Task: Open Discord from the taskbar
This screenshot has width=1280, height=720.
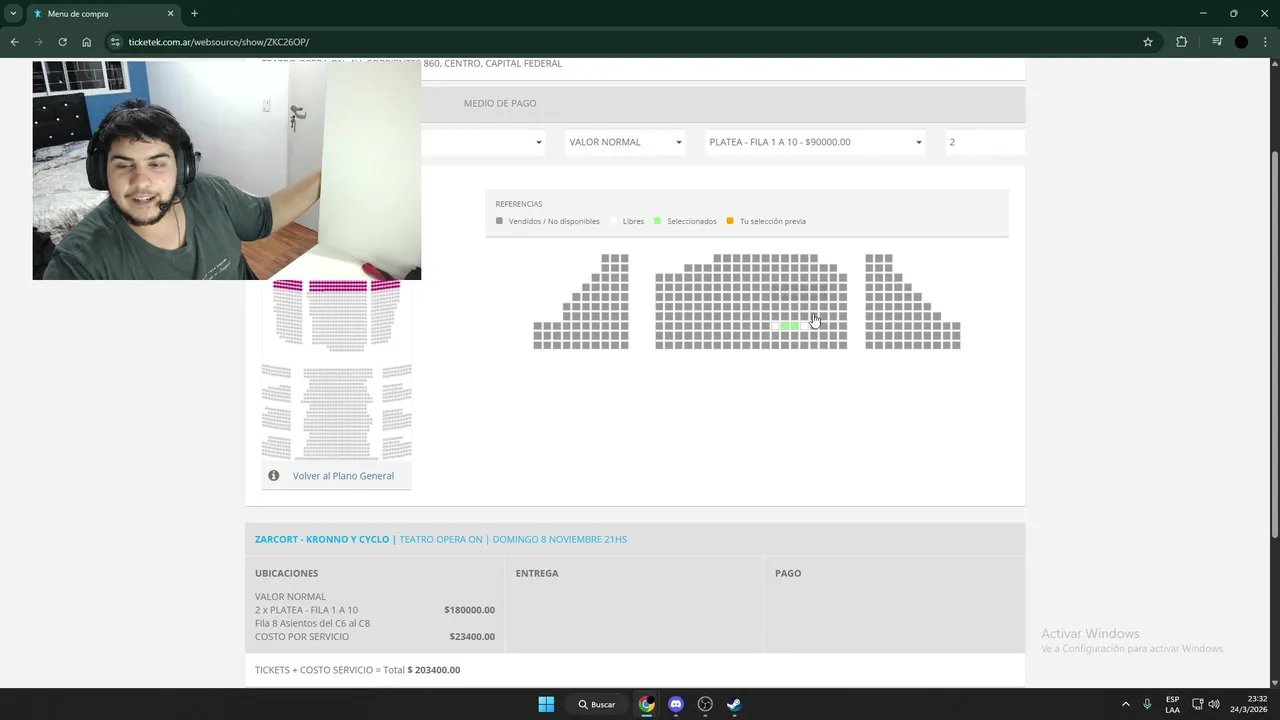Action: tap(676, 704)
